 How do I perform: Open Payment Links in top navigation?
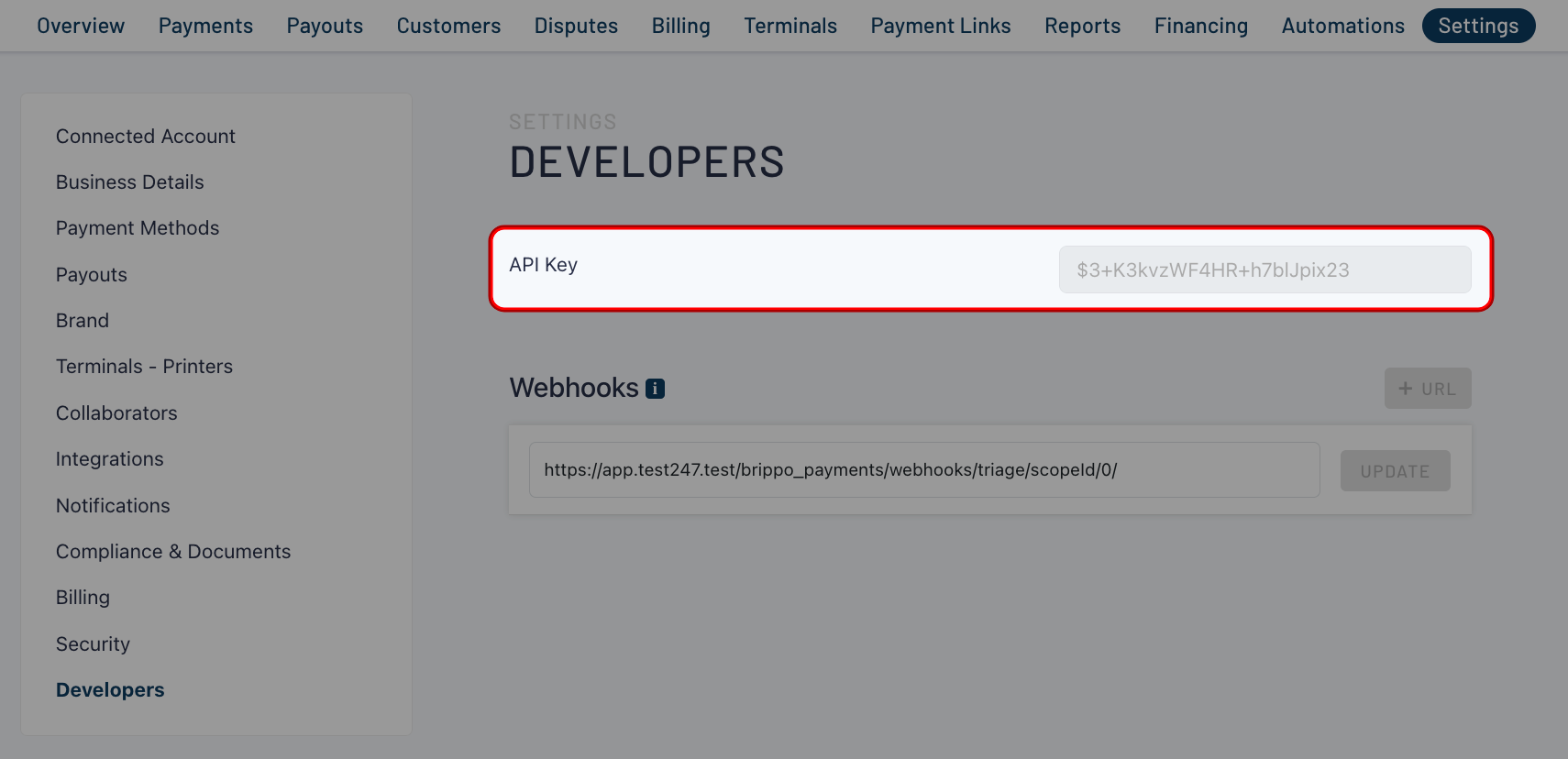(940, 26)
